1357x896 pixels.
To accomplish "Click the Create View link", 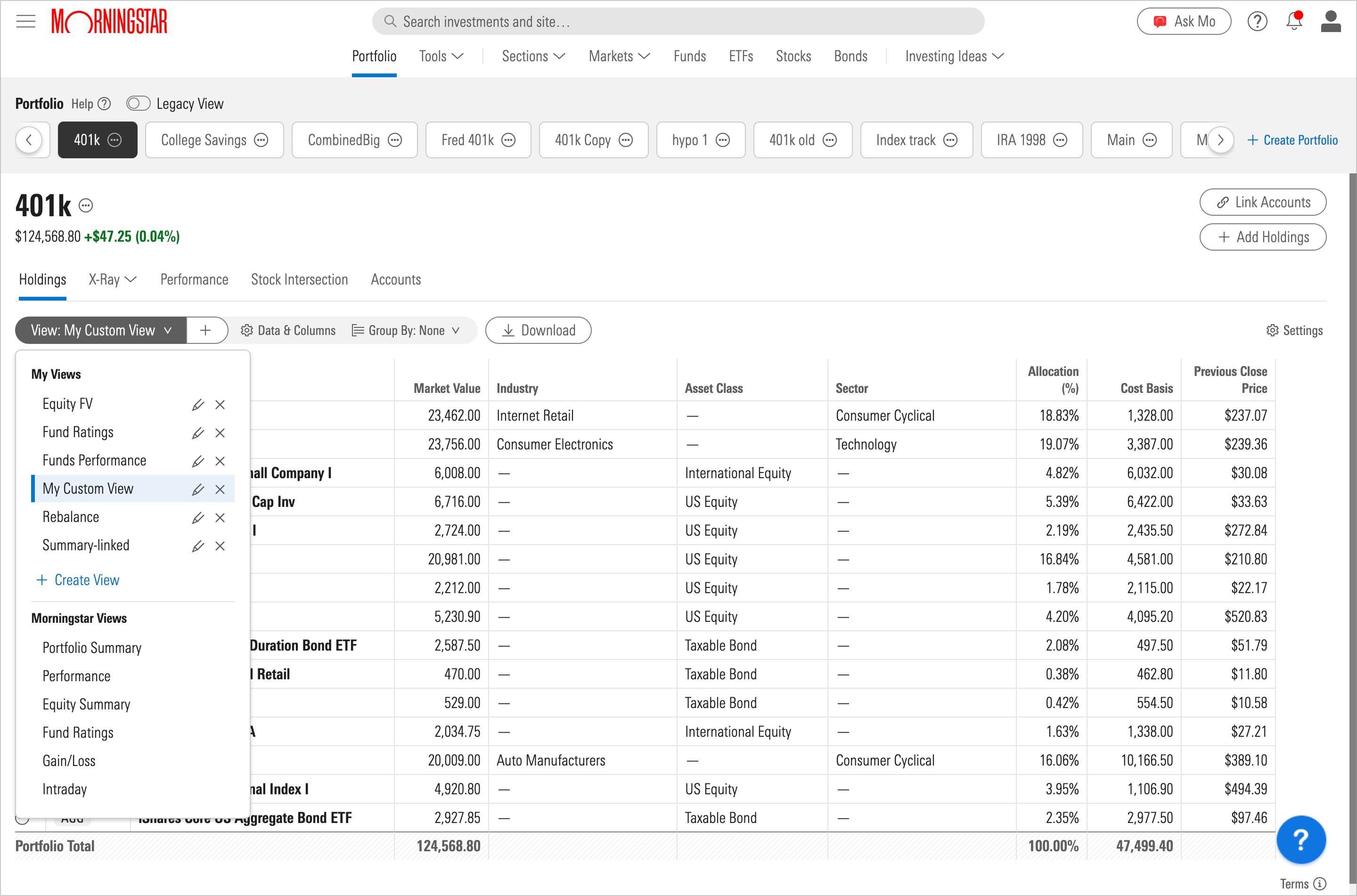I will coord(78,580).
